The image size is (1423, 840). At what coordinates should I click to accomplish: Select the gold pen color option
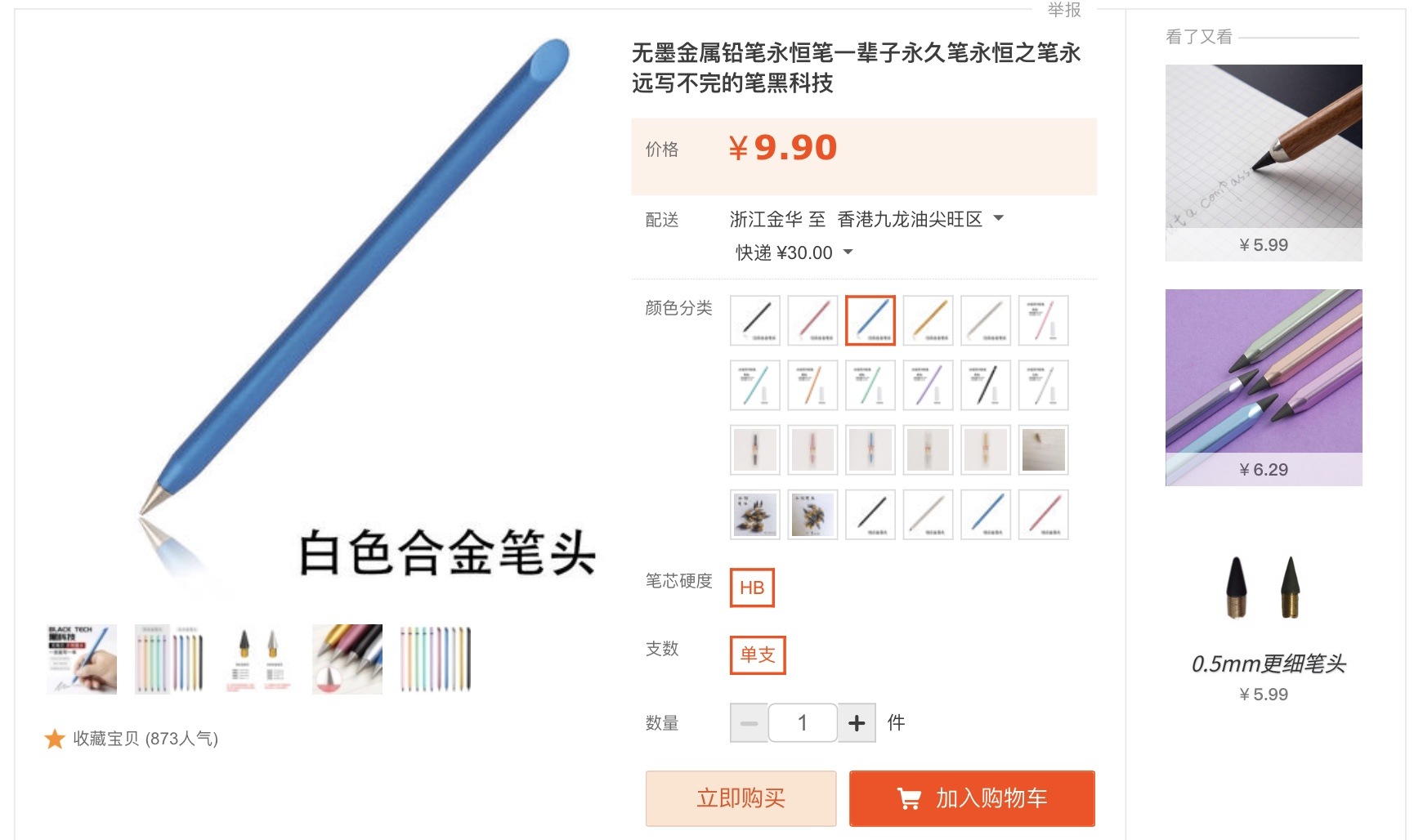(929, 320)
